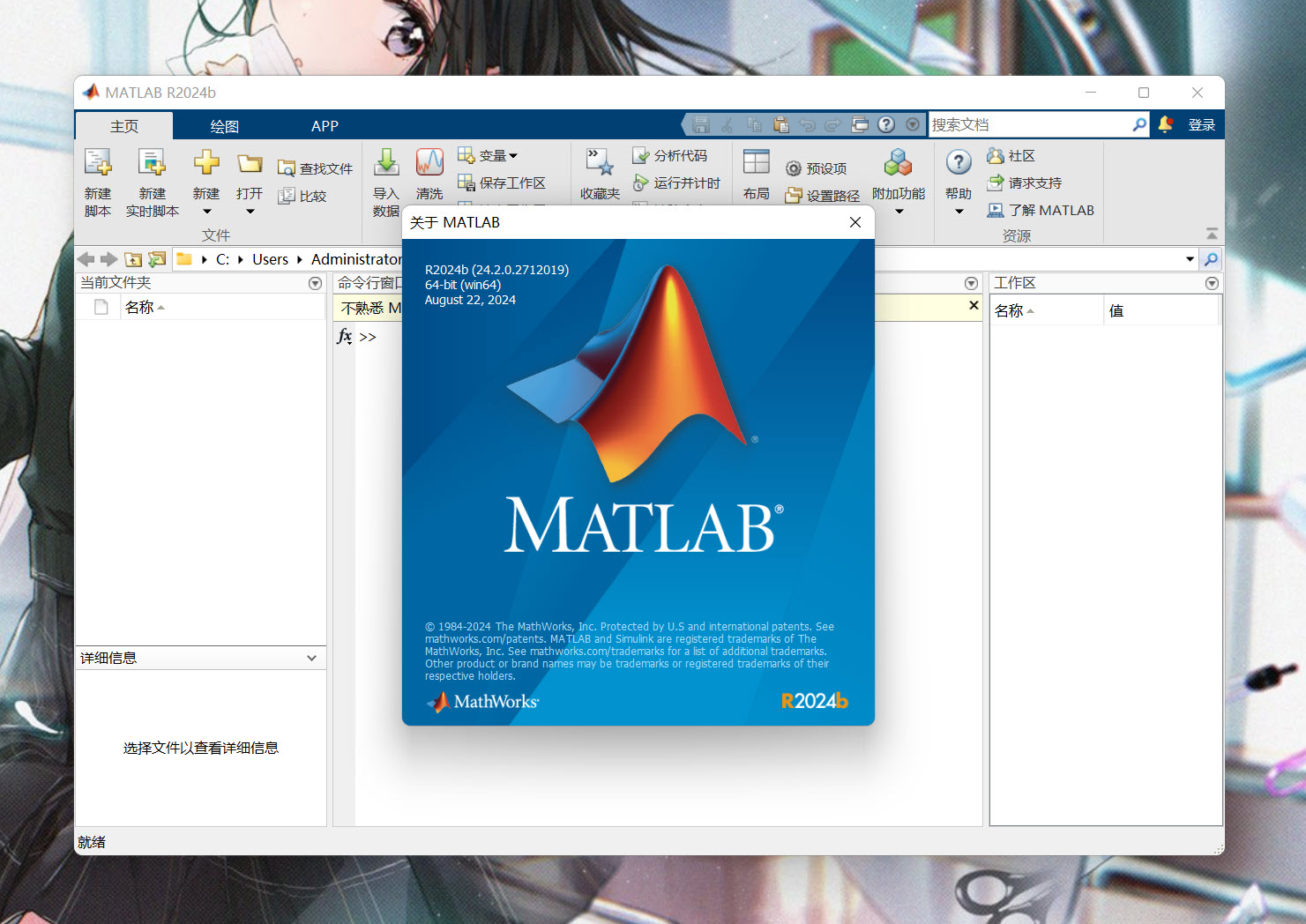Click 保存工作区 Save Workspace

(502, 183)
